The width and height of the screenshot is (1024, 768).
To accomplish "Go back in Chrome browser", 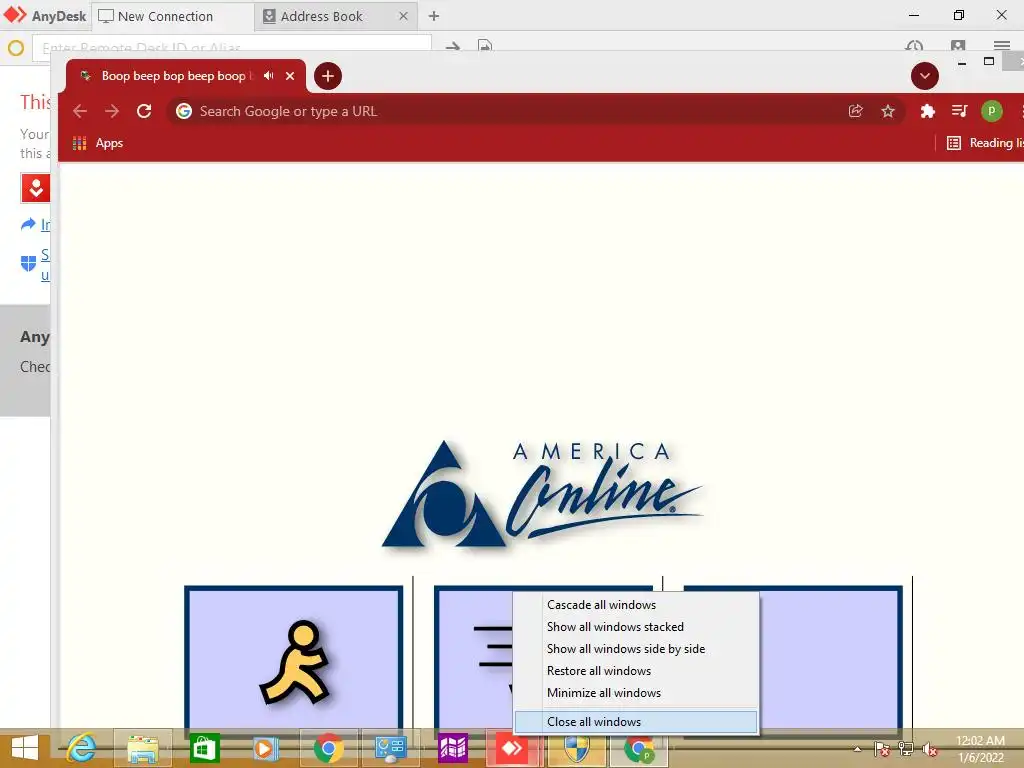I will (80, 111).
